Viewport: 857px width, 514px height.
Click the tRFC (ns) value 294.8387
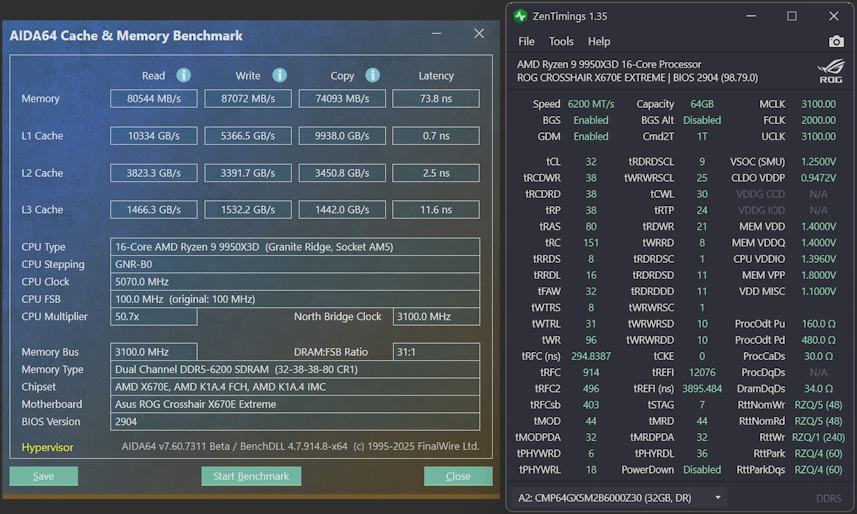[x=591, y=356]
